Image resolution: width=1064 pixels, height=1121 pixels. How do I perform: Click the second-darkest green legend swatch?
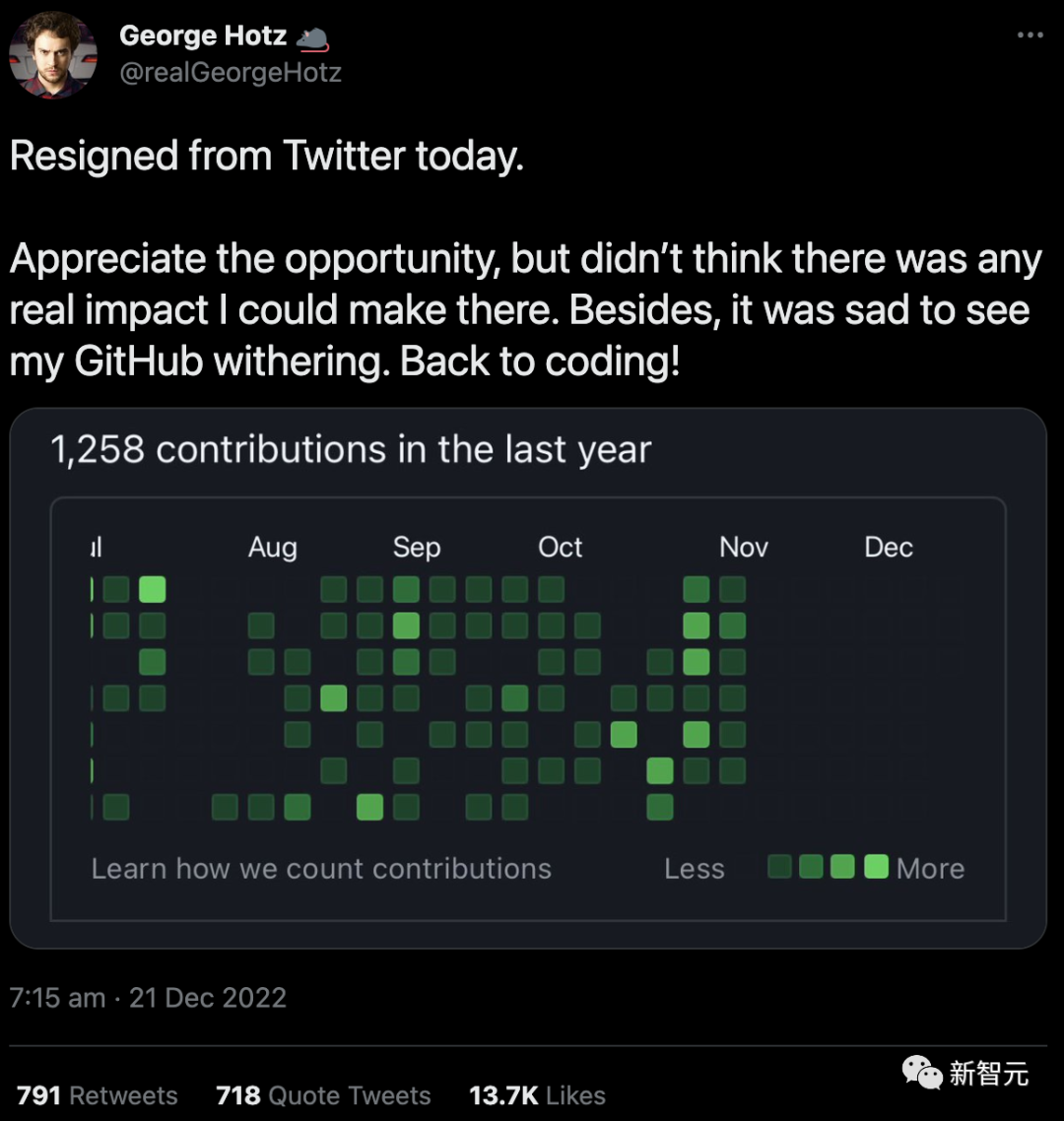coord(811,867)
